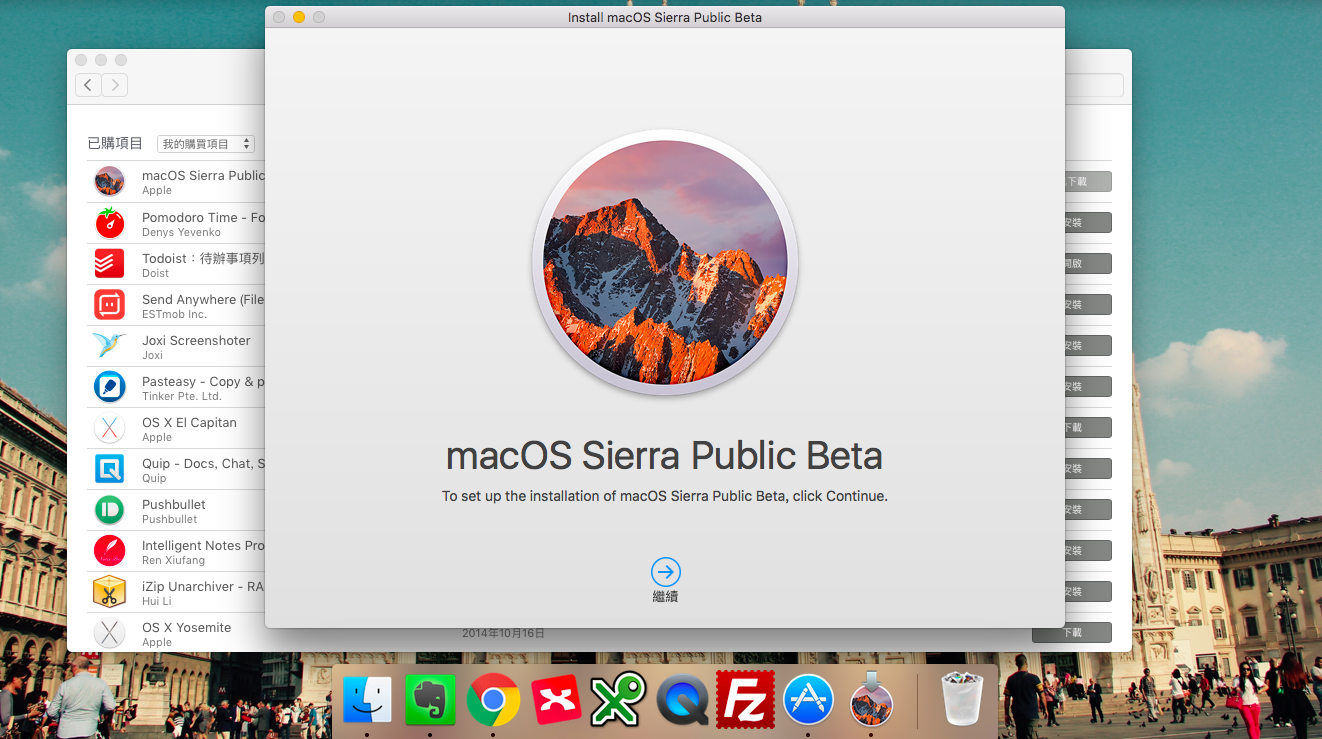Click the Todoist app icon
Screen dimensions: 1322x739
tap(109, 263)
